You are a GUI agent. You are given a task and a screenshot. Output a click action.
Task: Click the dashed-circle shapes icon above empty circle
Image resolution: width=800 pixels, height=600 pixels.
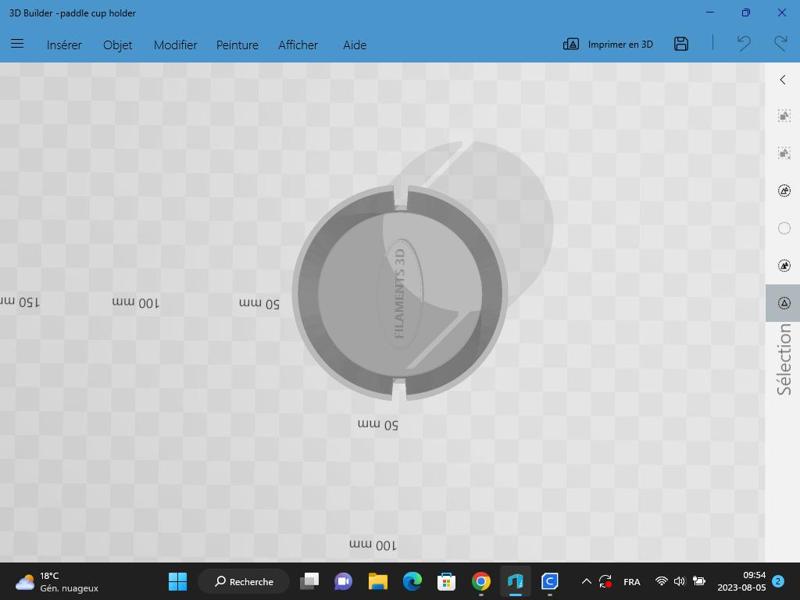coord(784,190)
